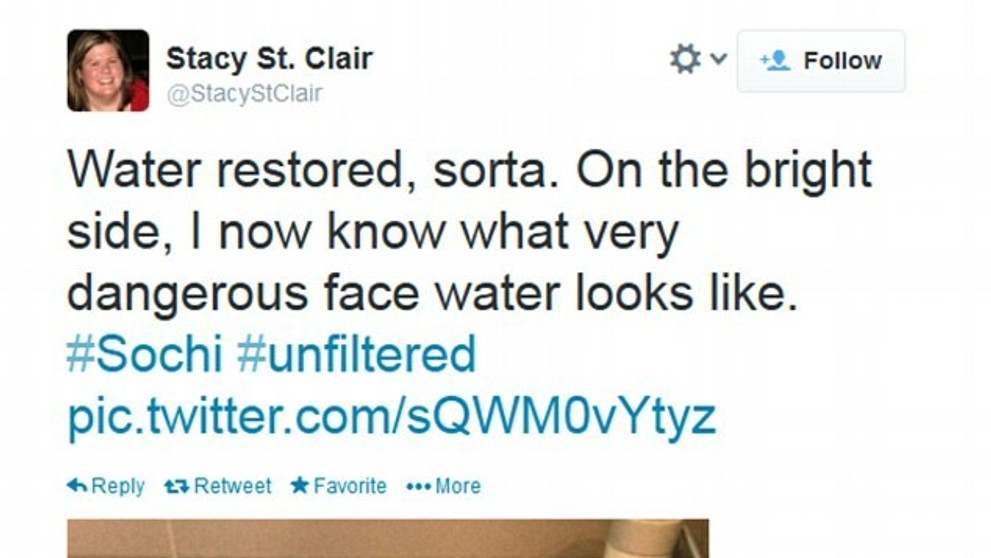The height and width of the screenshot is (558, 991).
Task: Follow Stacy St. Clair
Action: (821, 61)
